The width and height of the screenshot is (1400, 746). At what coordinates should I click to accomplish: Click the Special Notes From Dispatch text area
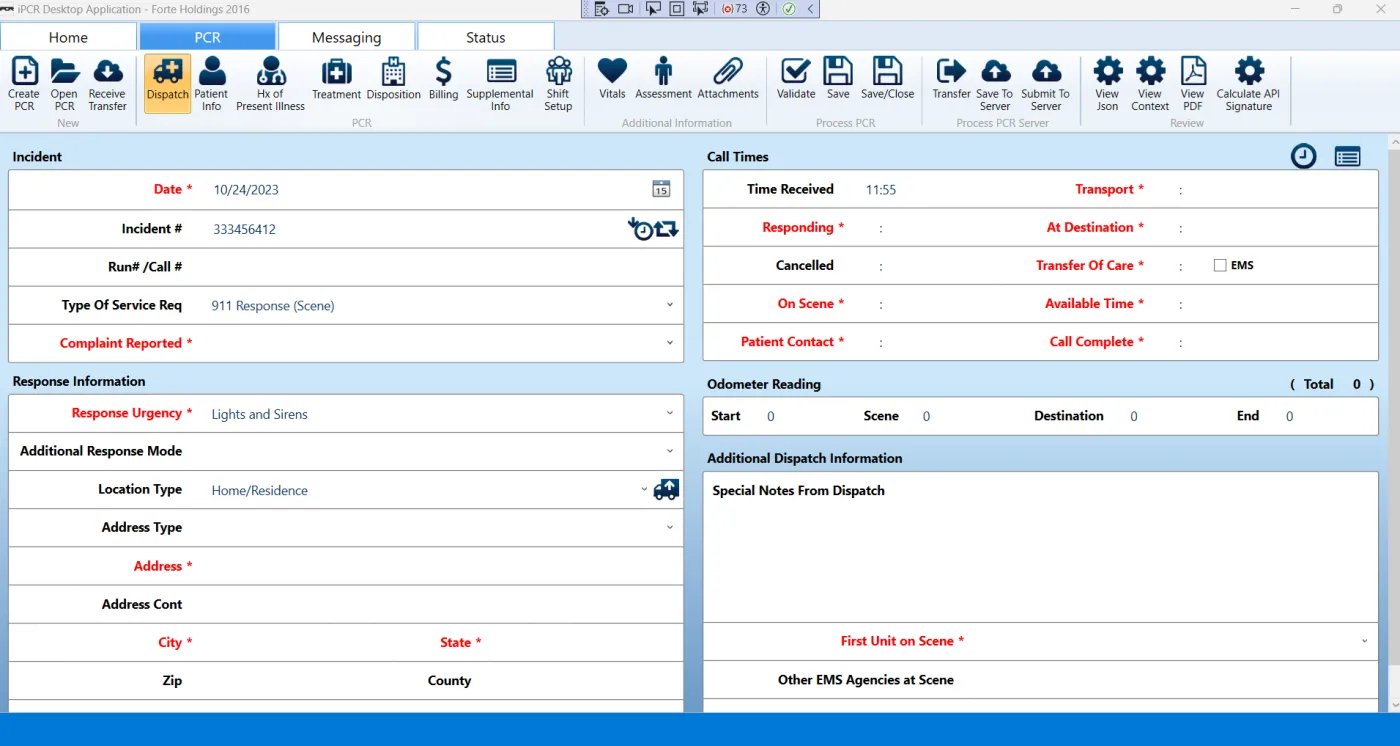(x=1040, y=547)
